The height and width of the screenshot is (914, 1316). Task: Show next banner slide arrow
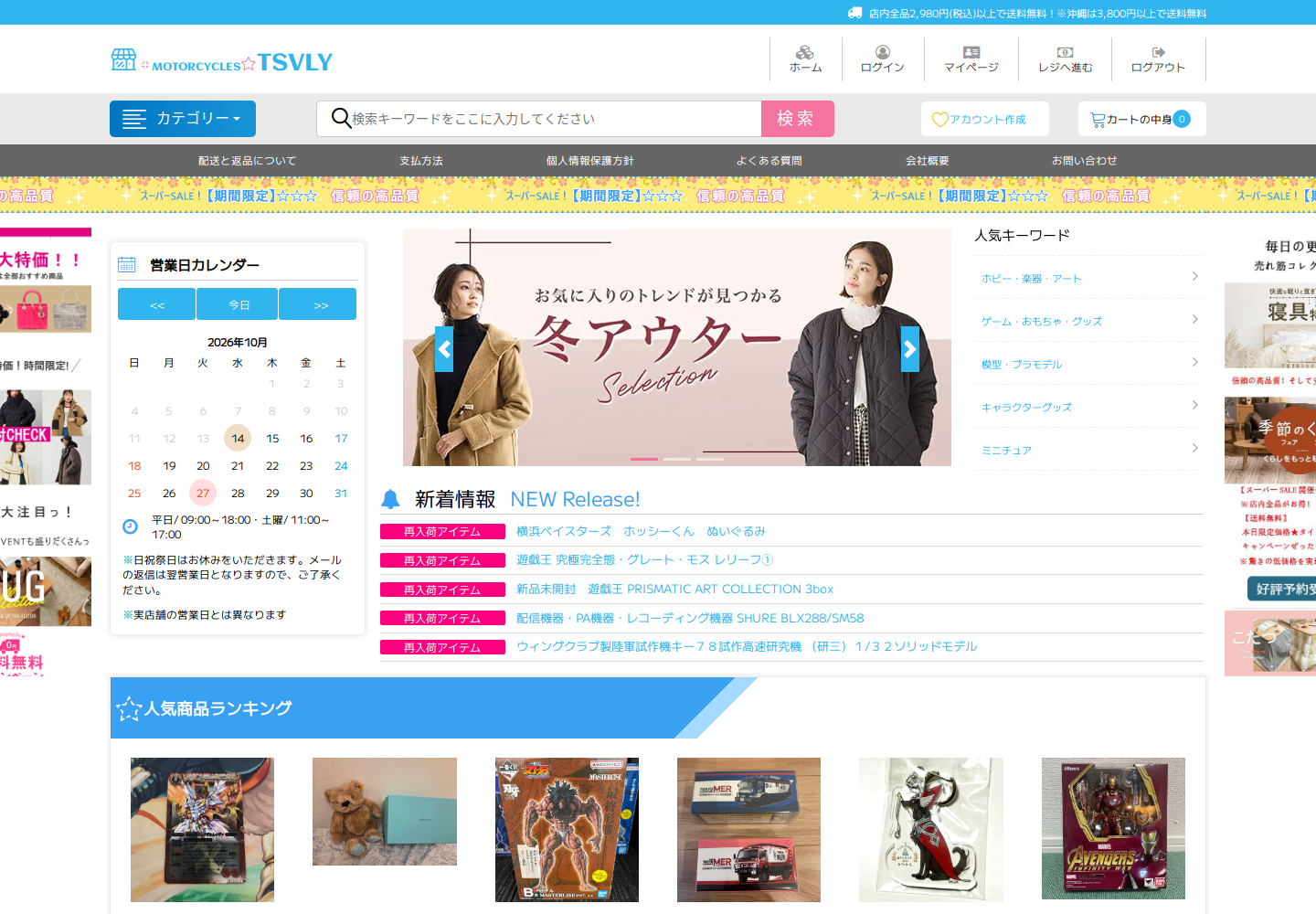click(x=910, y=349)
